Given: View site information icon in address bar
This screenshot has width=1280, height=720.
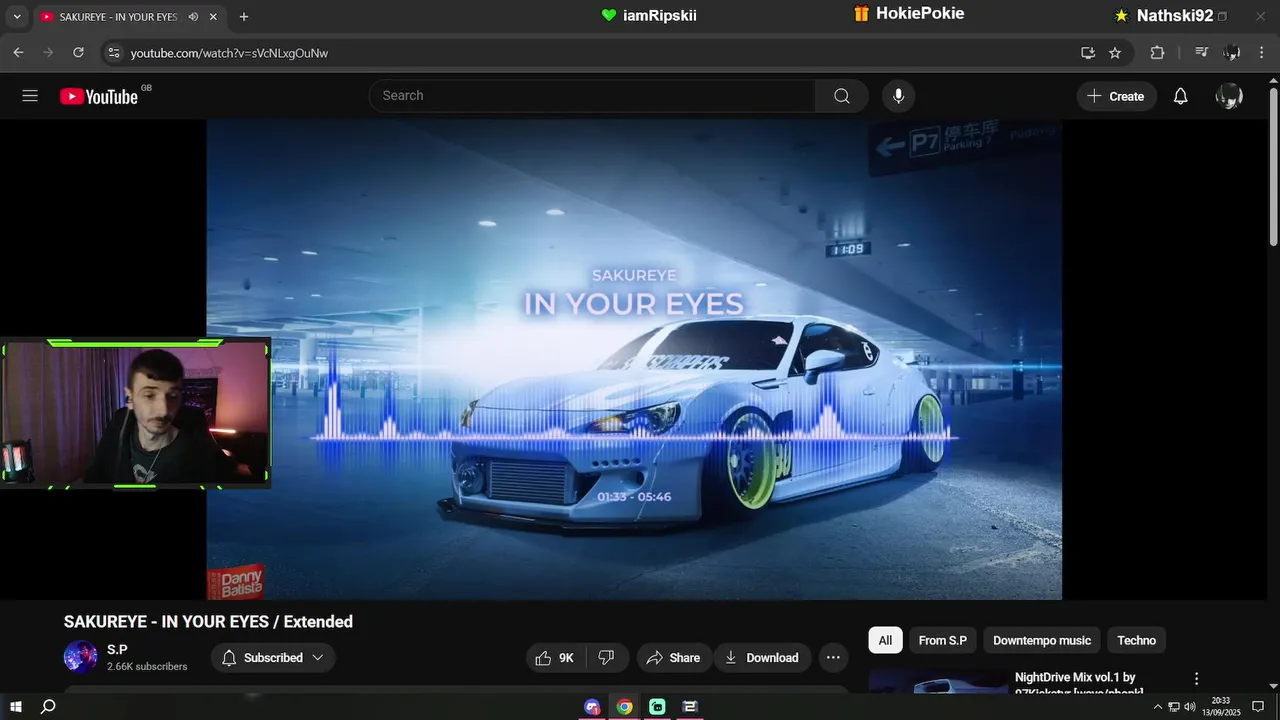Looking at the screenshot, I should [114, 53].
